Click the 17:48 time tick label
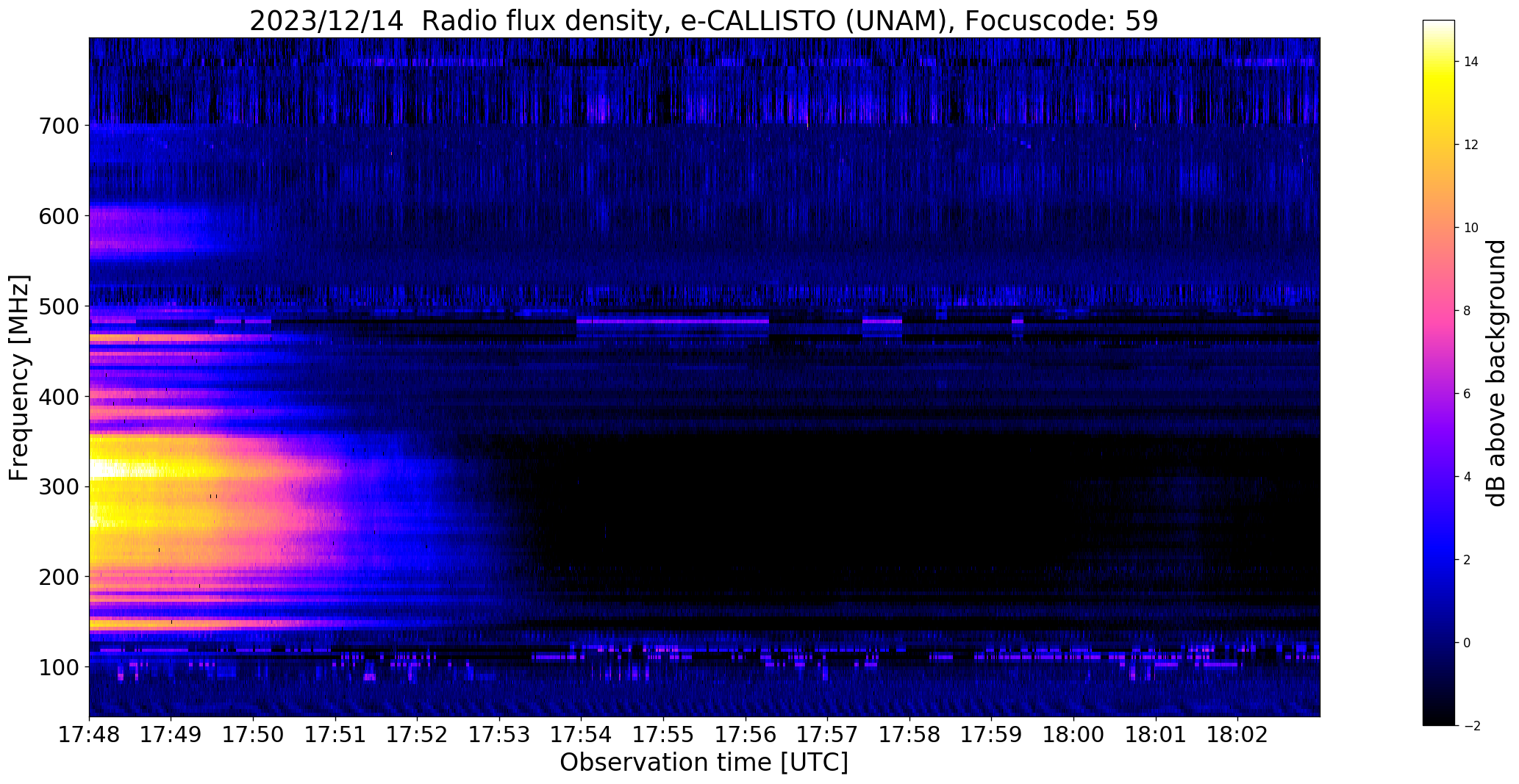Image resolution: width=1519 pixels, height=784 pixels. pyautogui.click(x=90, y=736)
